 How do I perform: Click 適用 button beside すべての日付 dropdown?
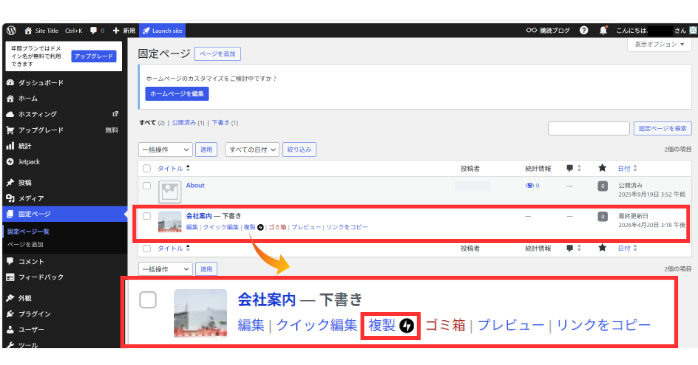[x=206, y=150]
